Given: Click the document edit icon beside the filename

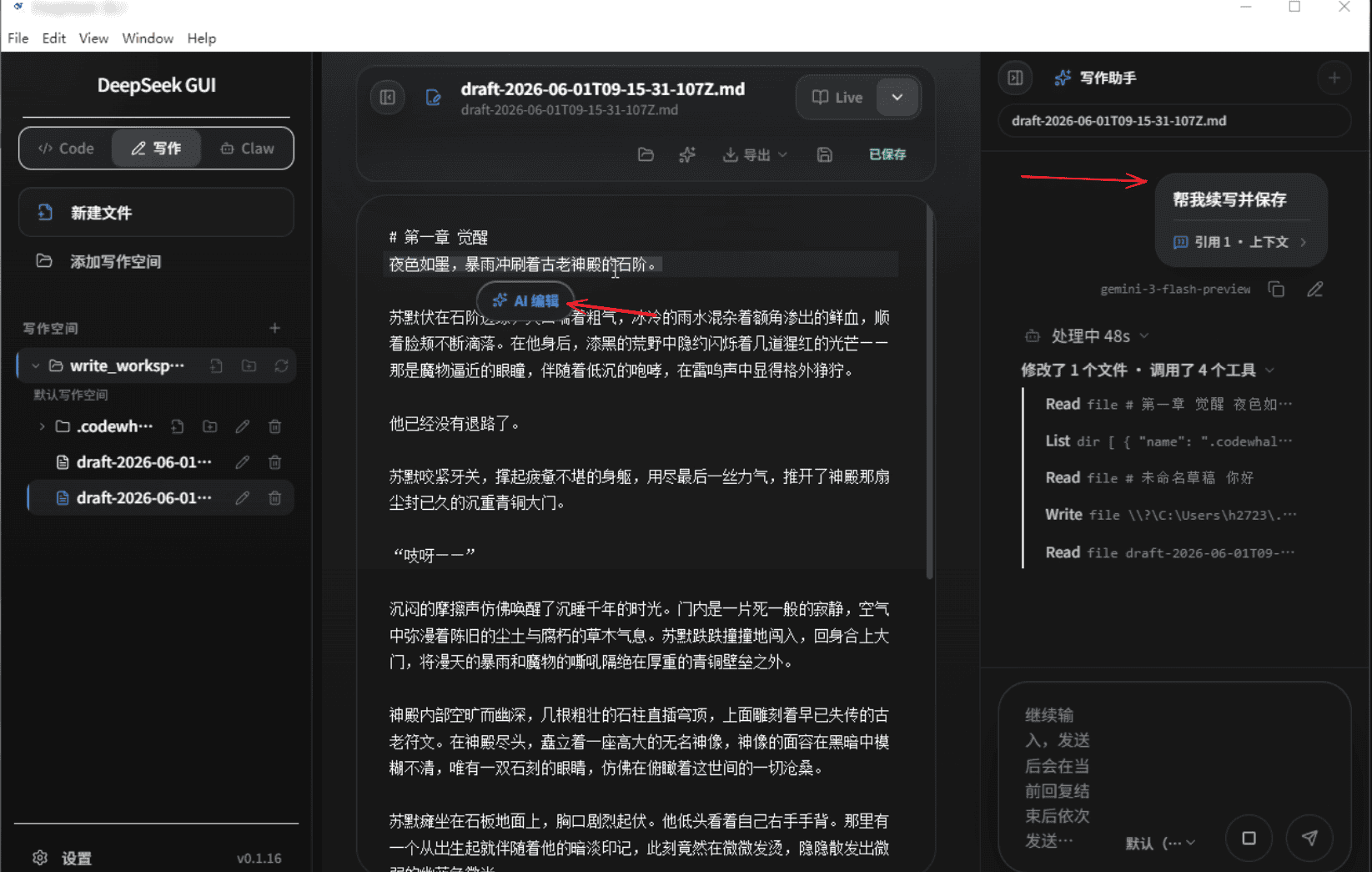Looking at the screenshot, I should click(434, 98).
